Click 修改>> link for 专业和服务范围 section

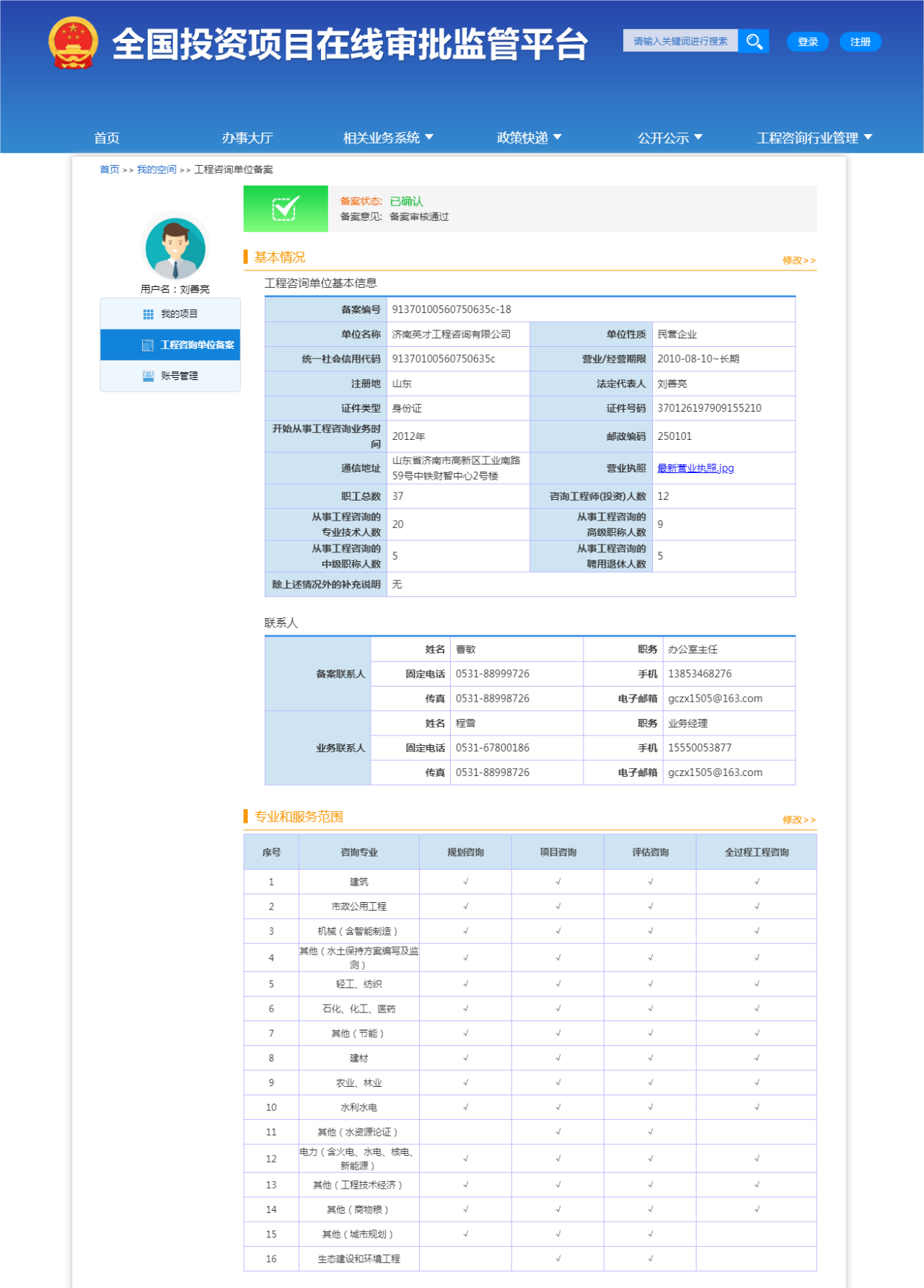(x=799, y=820)
